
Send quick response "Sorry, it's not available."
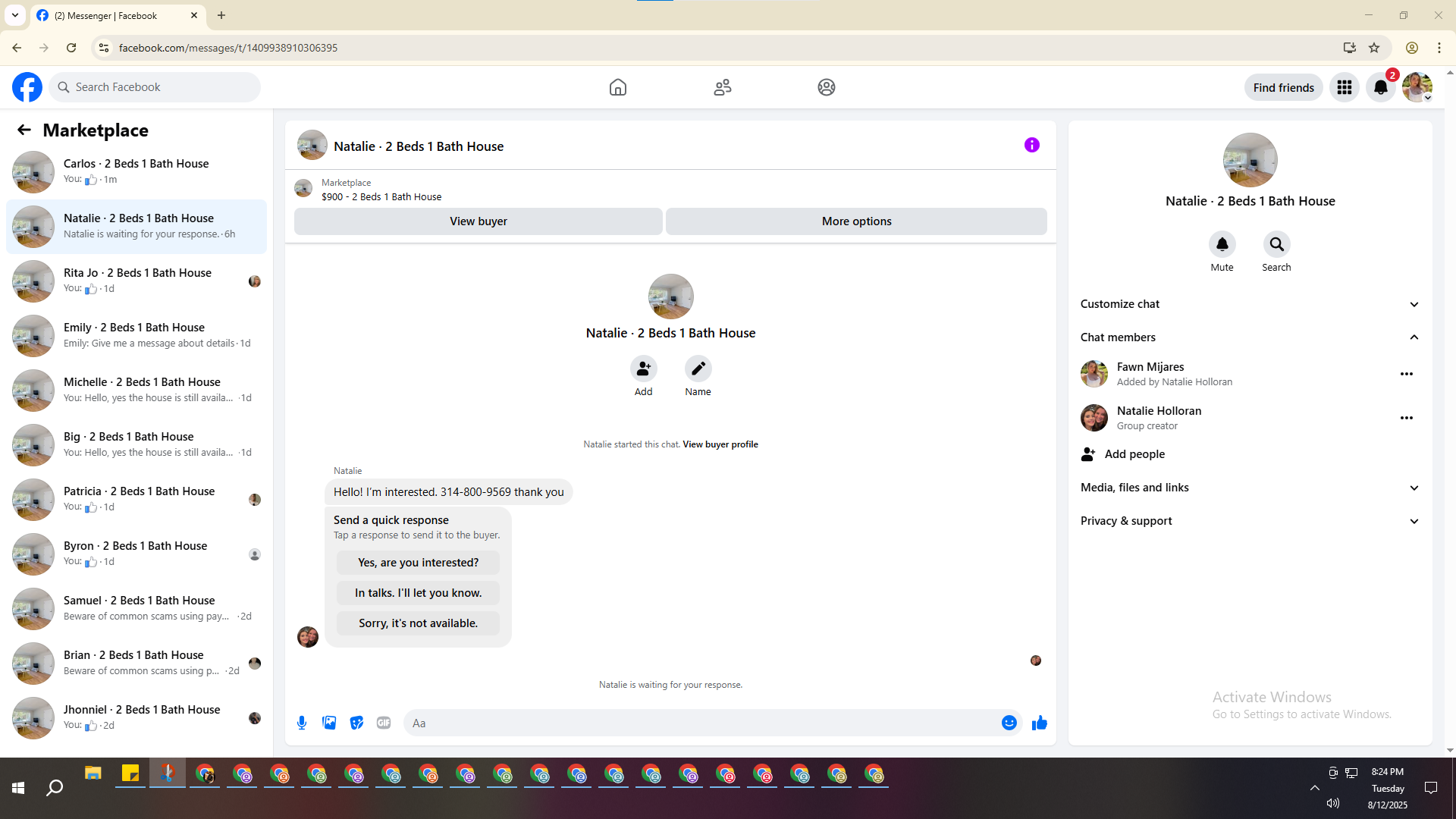click(418, 623)
